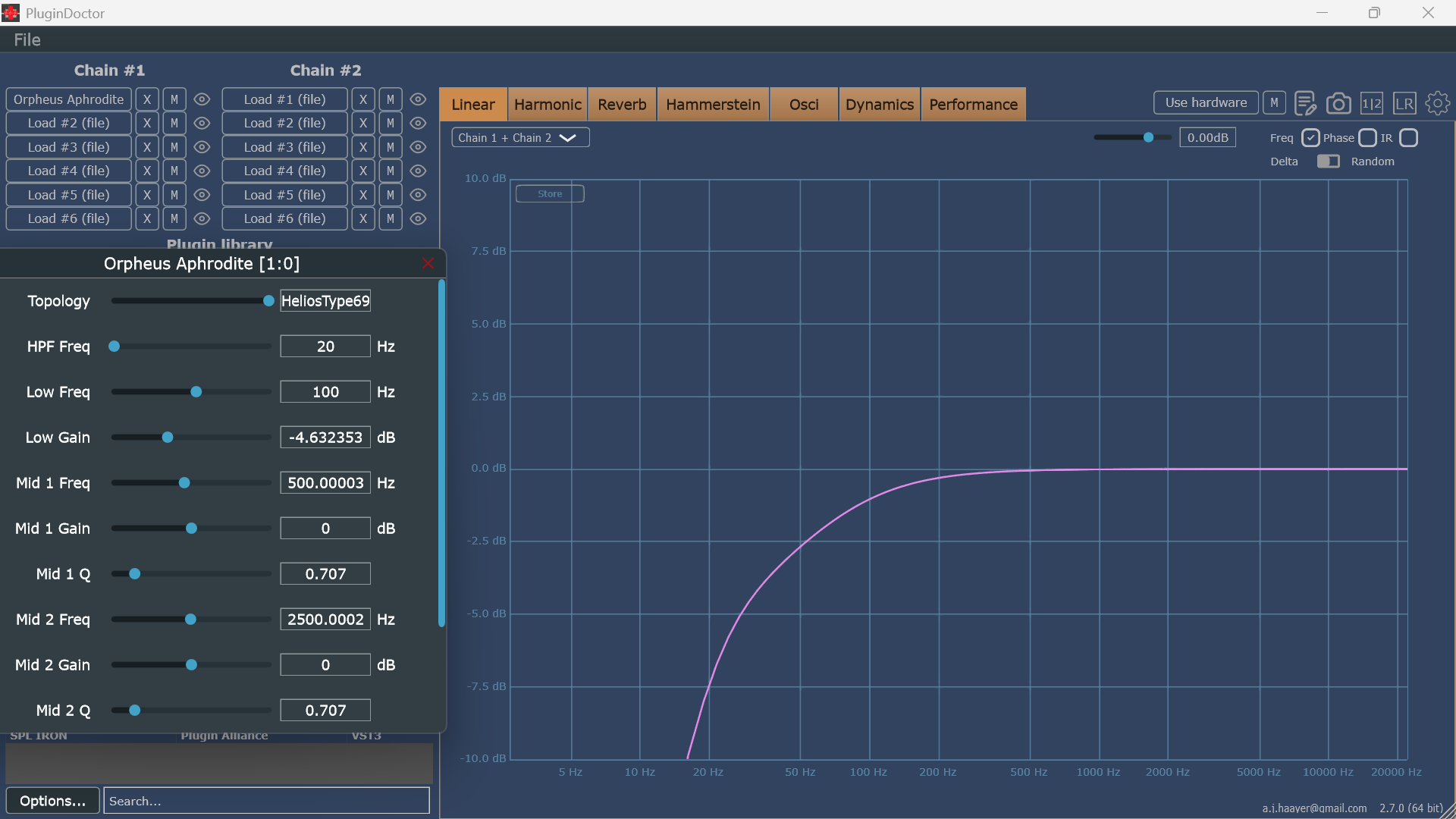This screenshot has width=1456, height=819.
Task: Click the 0.00dB gain value field
Action: pyautogui.click(x=1207, y=138)
